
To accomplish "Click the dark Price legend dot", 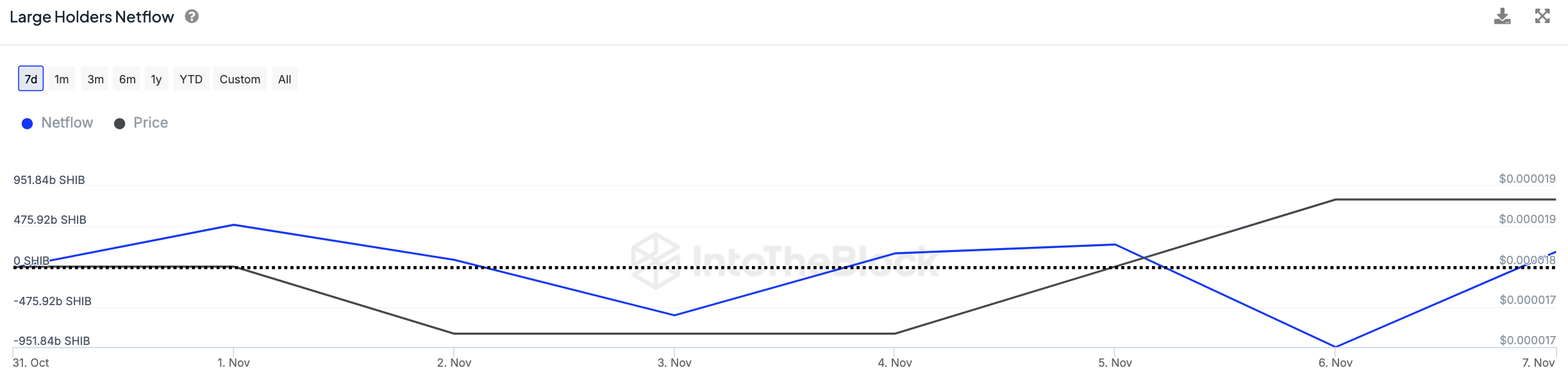I will (x=119, y=124).
